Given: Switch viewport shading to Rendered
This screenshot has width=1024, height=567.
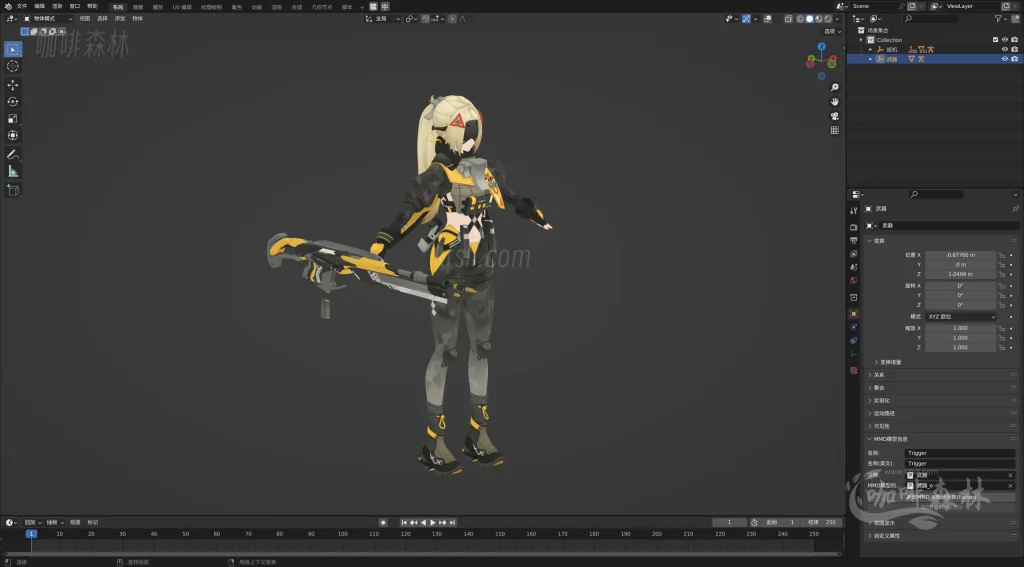Looking at the screenshot, I should click(827, 19).
